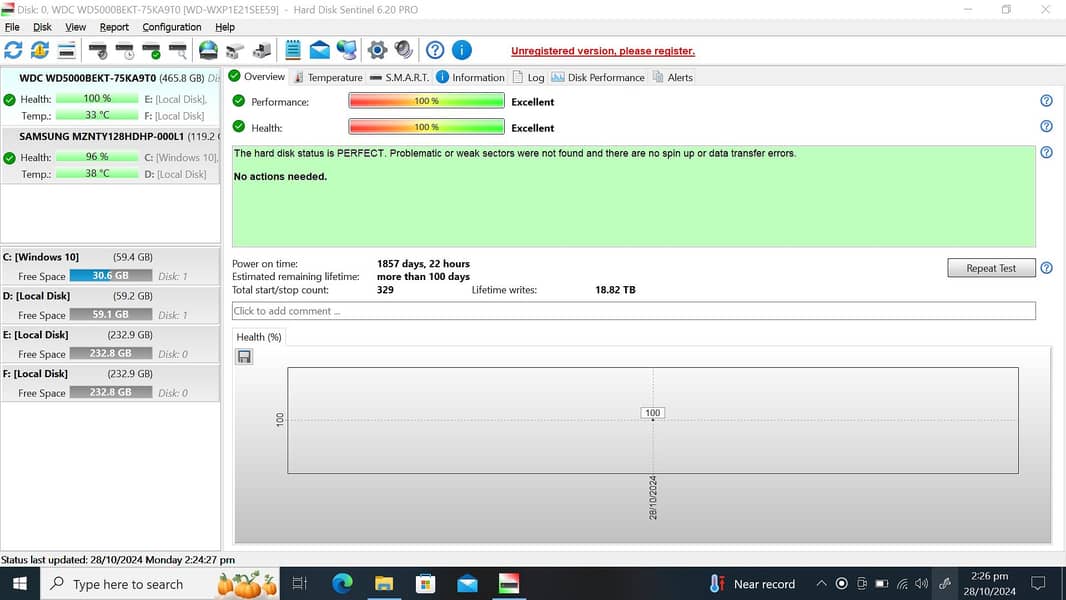Open the Disk Performance tab
1066x600 pixels.
point(598,77)
